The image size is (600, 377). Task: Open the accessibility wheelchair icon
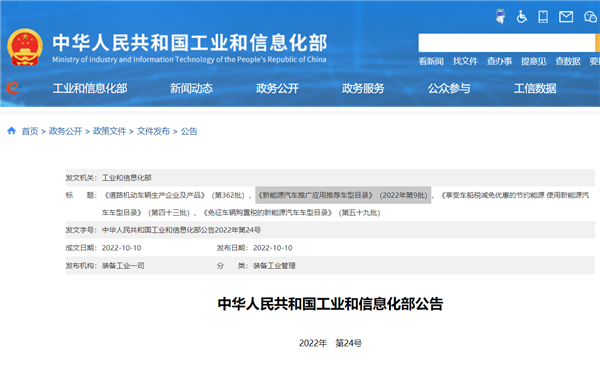[x=522, y=16]
